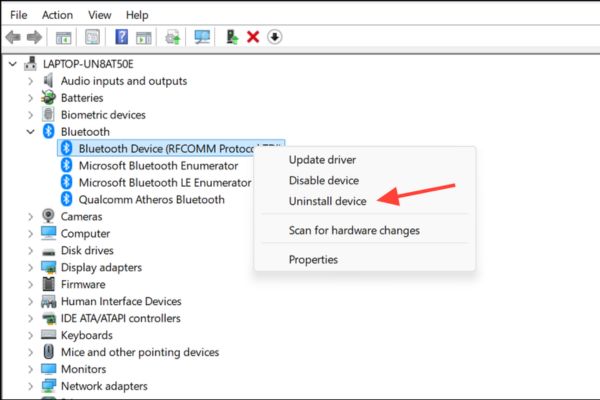The image size is (600, 400).
Task: Expand the Keyboards chevron
Action: (x=30, y=335)
